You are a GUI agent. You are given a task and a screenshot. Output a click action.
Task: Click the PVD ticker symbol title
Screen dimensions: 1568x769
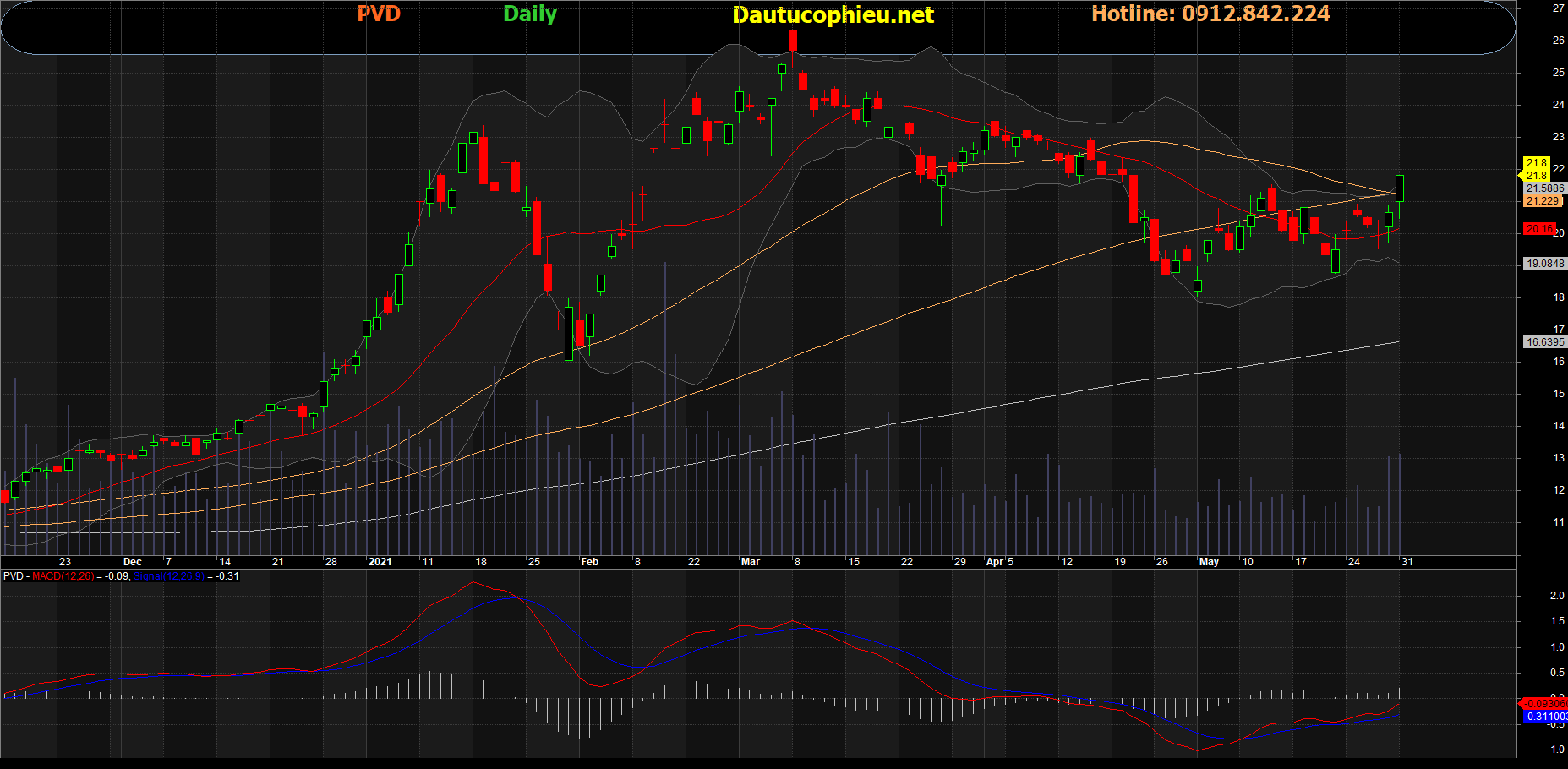378,14
